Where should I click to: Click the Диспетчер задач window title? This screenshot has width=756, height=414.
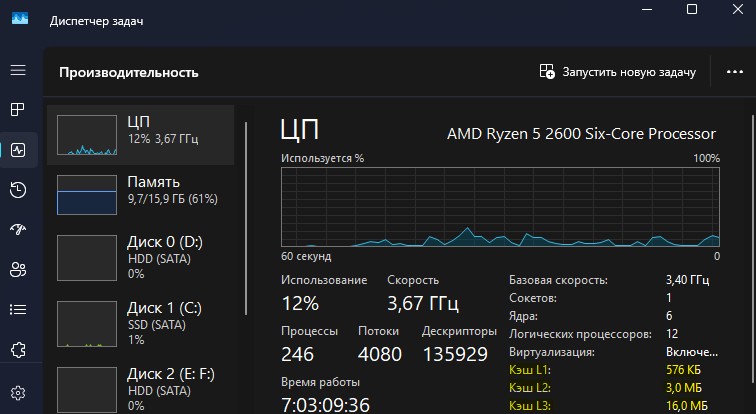pyautogui.click(x=96, y=21)
